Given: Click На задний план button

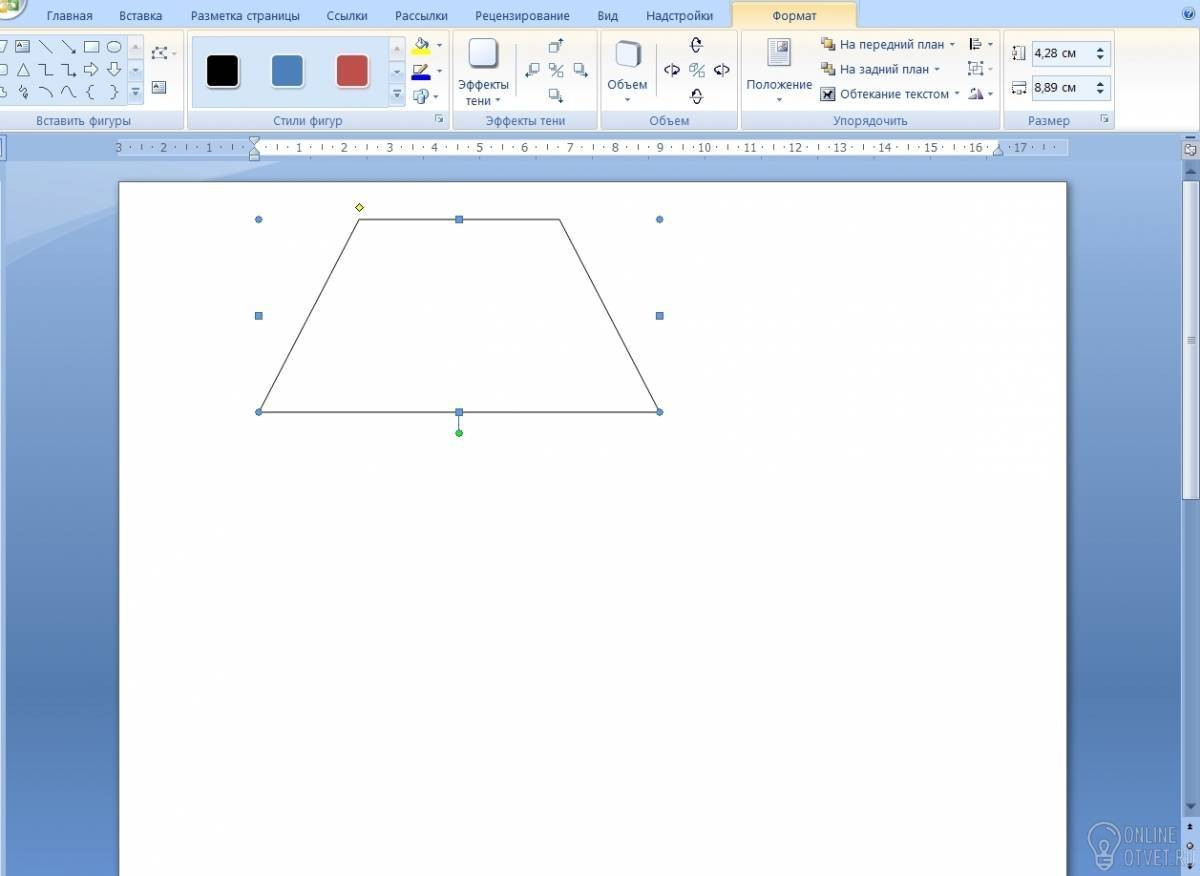Looking at the screenshot, I should [x=880, y=69].
